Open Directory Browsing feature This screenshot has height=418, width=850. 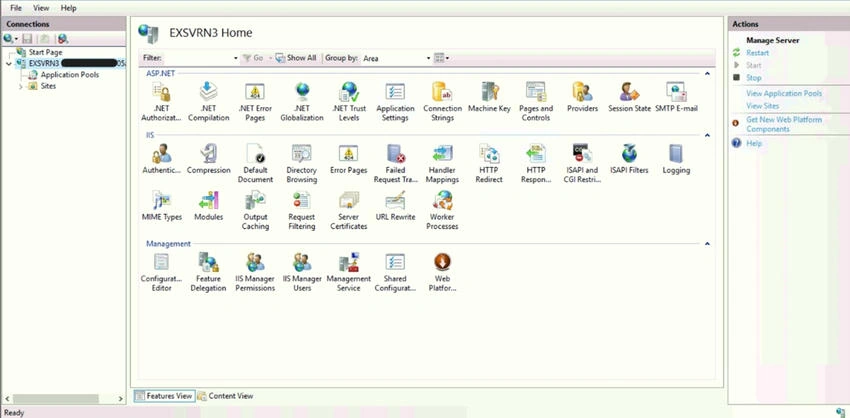(302, 164)
